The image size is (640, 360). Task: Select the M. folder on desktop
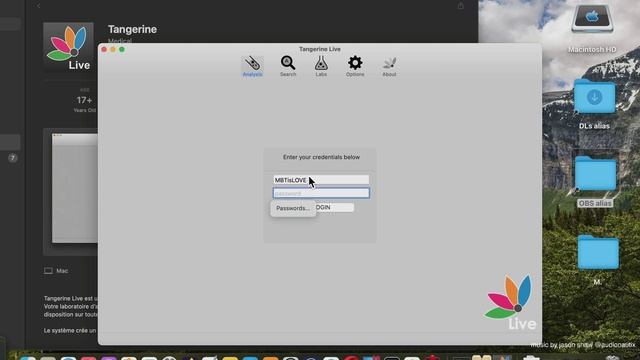click(598, 252)
